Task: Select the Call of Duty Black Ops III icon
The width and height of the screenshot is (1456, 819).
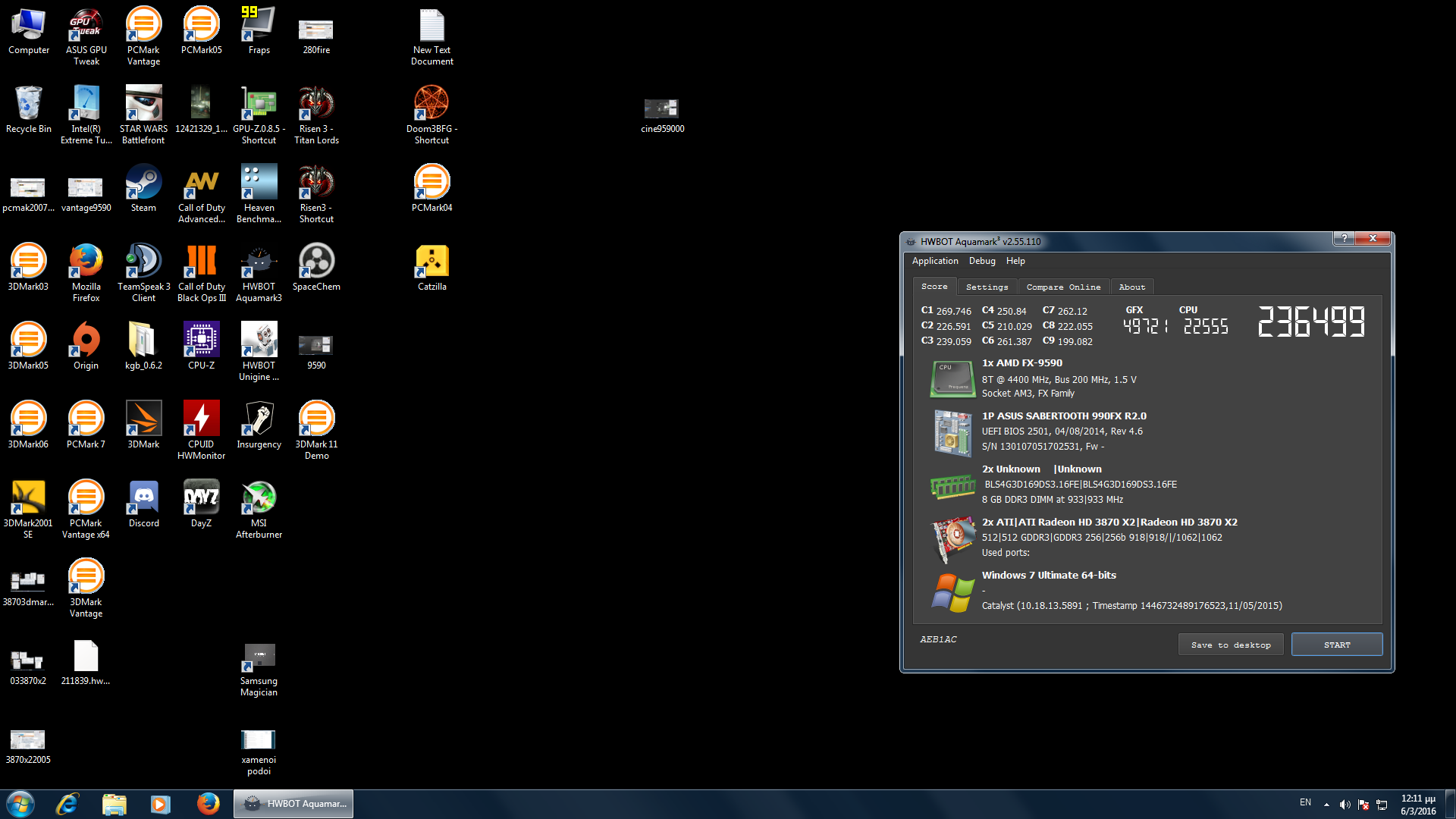Action: (x=201, y=272)
